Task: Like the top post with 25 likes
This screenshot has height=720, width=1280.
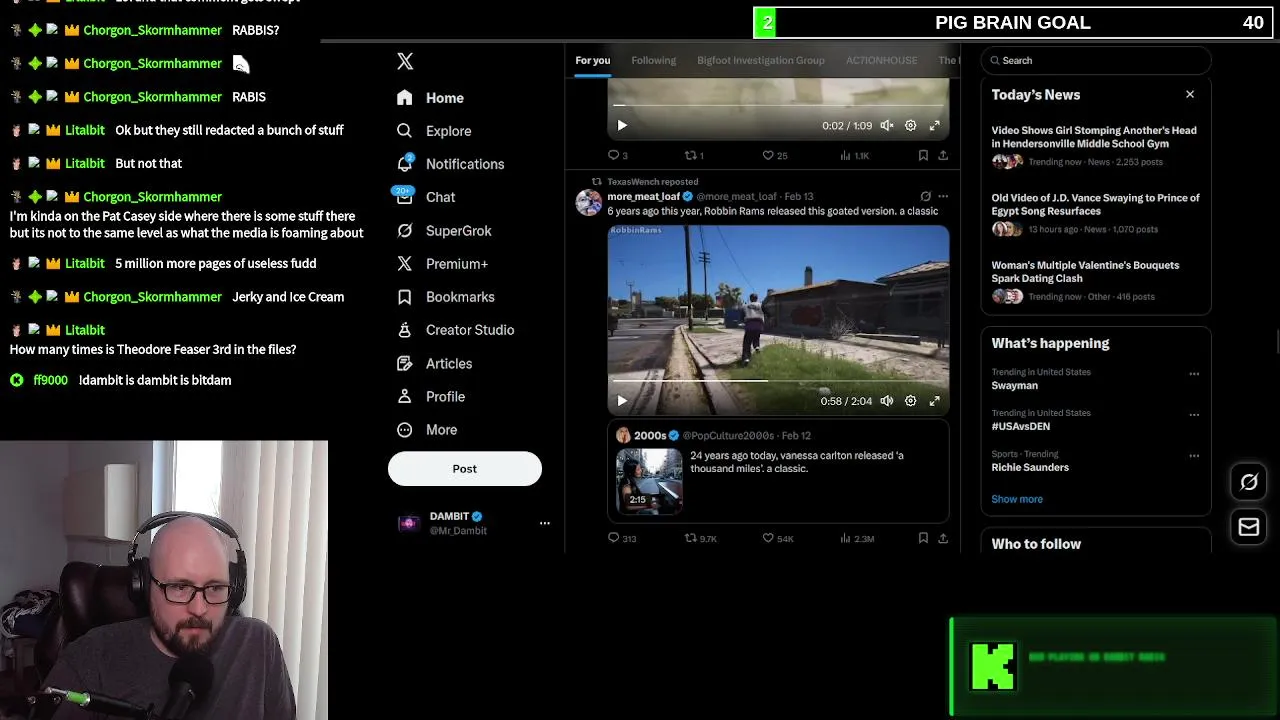Action: tap(775, 156)
